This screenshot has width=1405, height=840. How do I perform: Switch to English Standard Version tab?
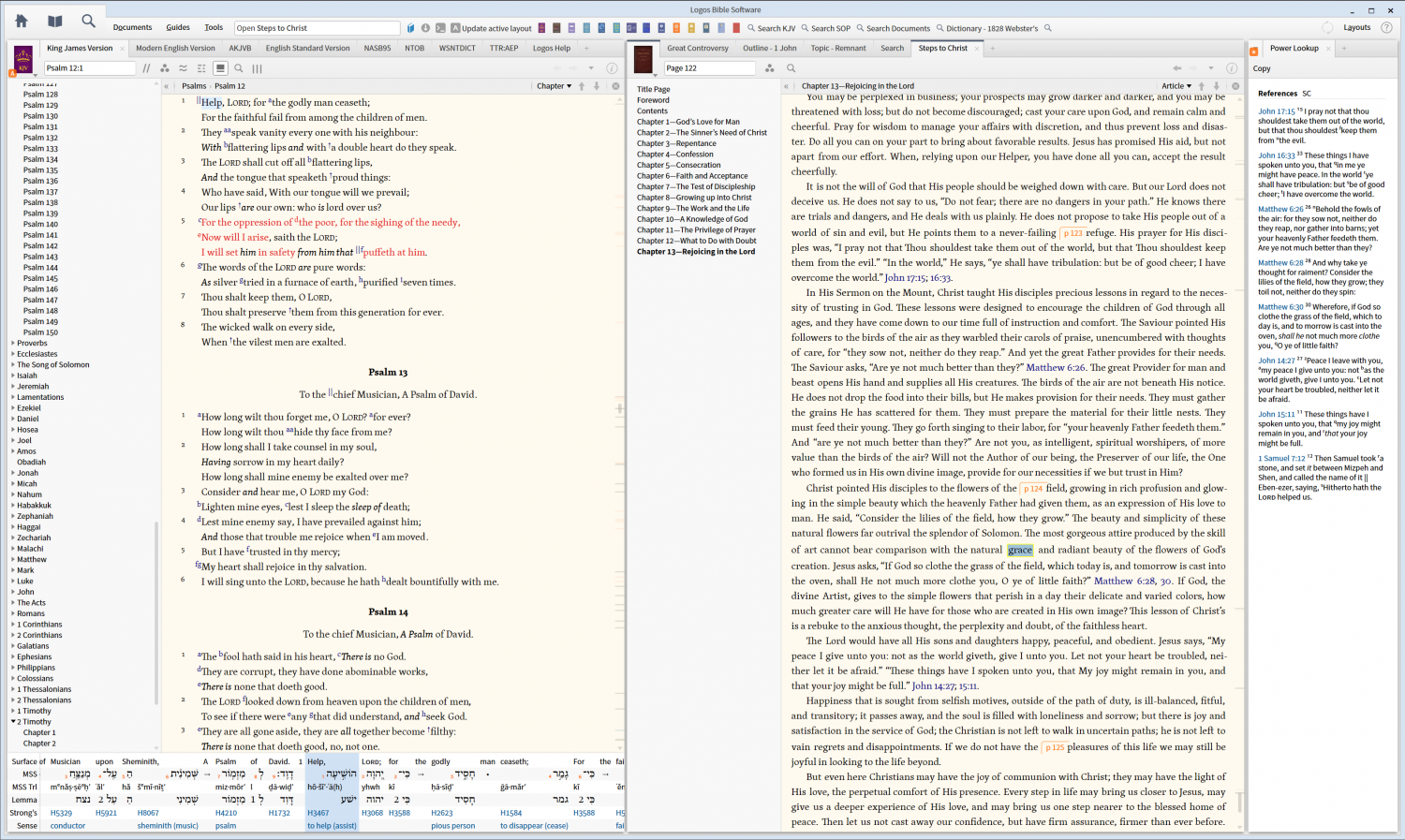(307, 48)
